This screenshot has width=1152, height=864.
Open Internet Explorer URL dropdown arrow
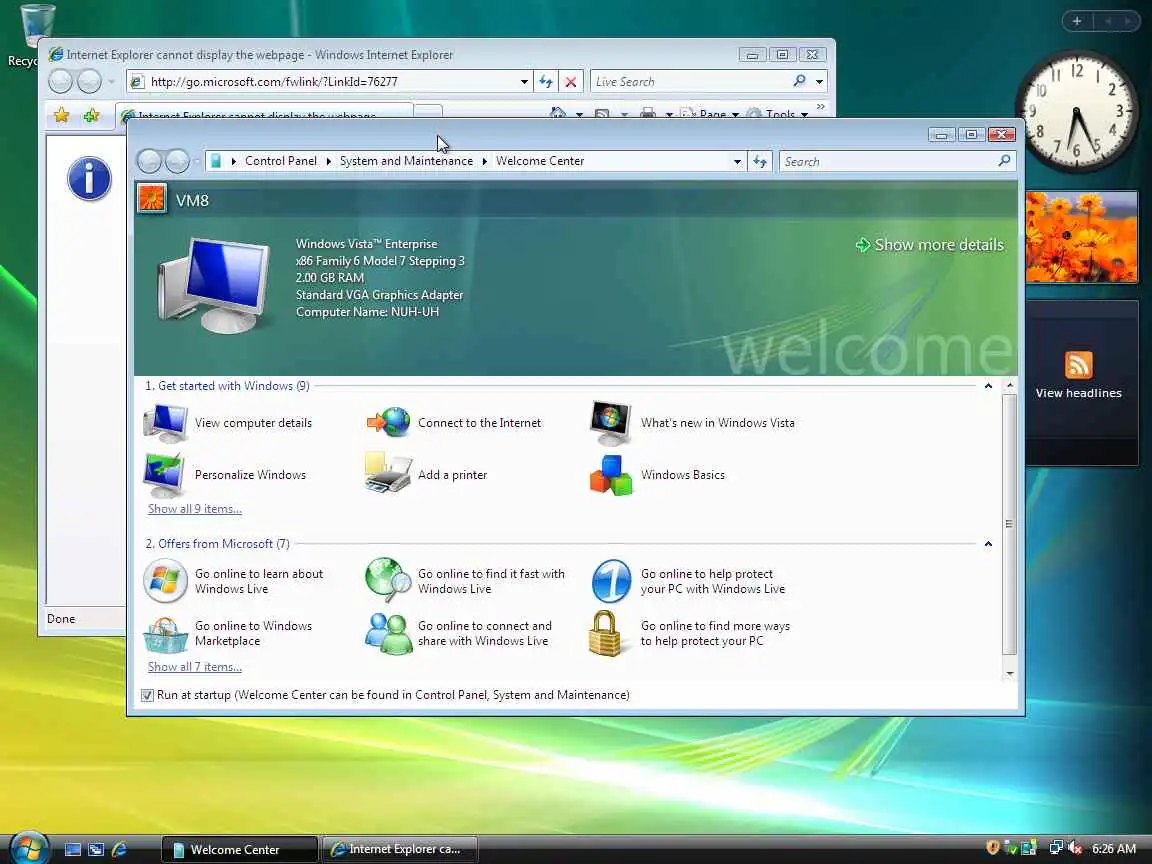[524, 82]
